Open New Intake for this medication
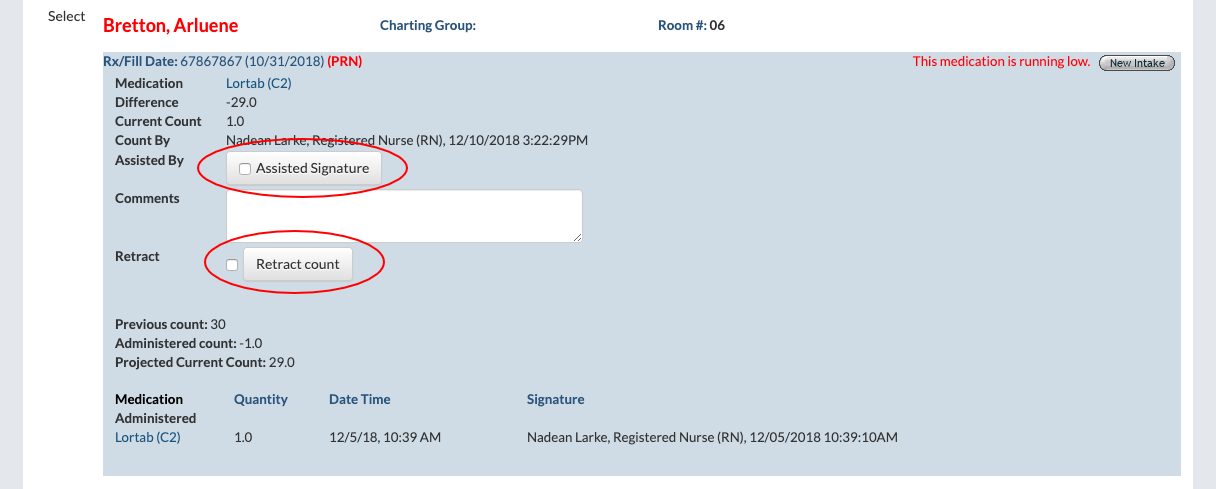Viewport: 1216px width, 489px height. [1136, 63]
